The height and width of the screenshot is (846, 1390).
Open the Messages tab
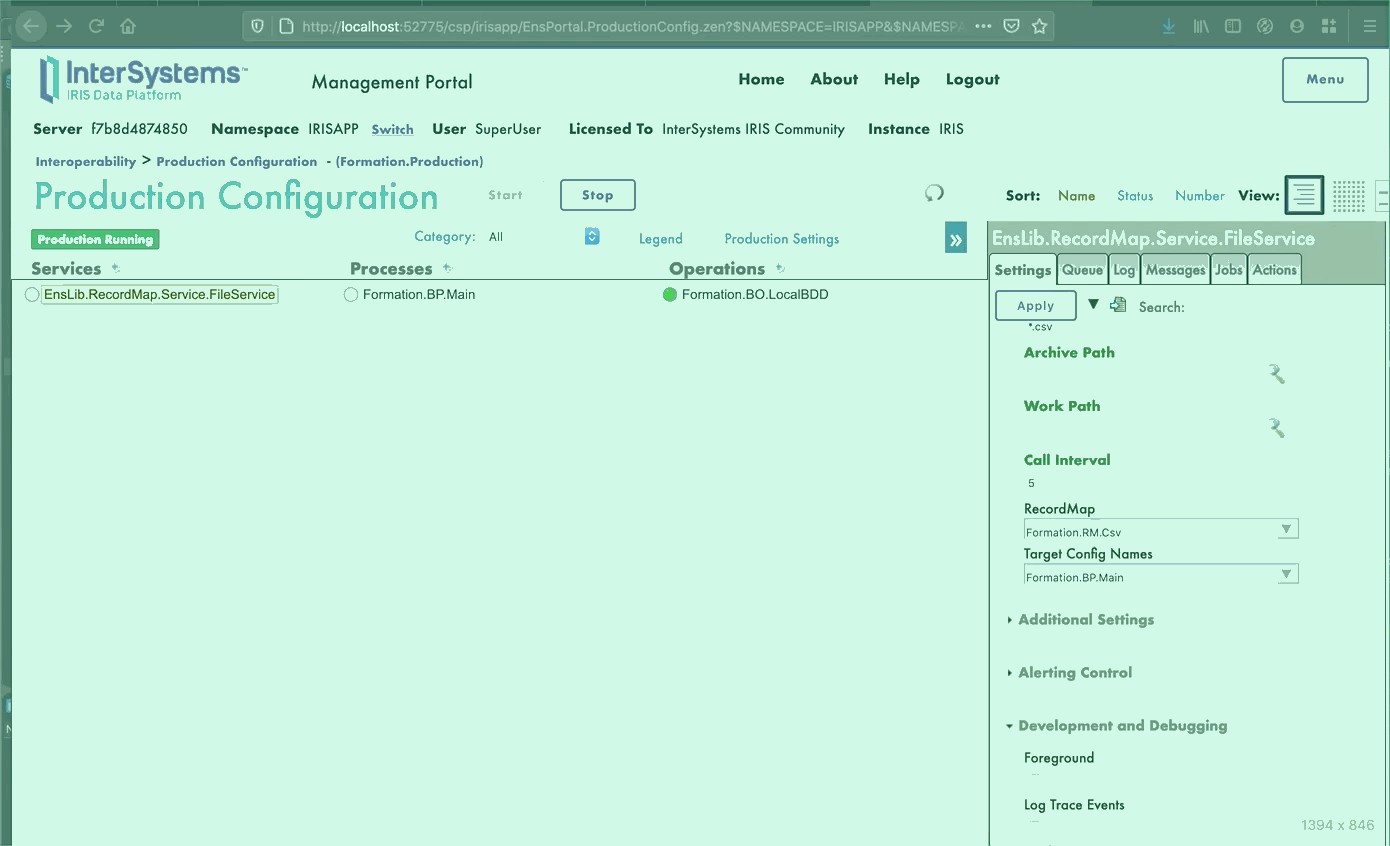pos(1175,269)
